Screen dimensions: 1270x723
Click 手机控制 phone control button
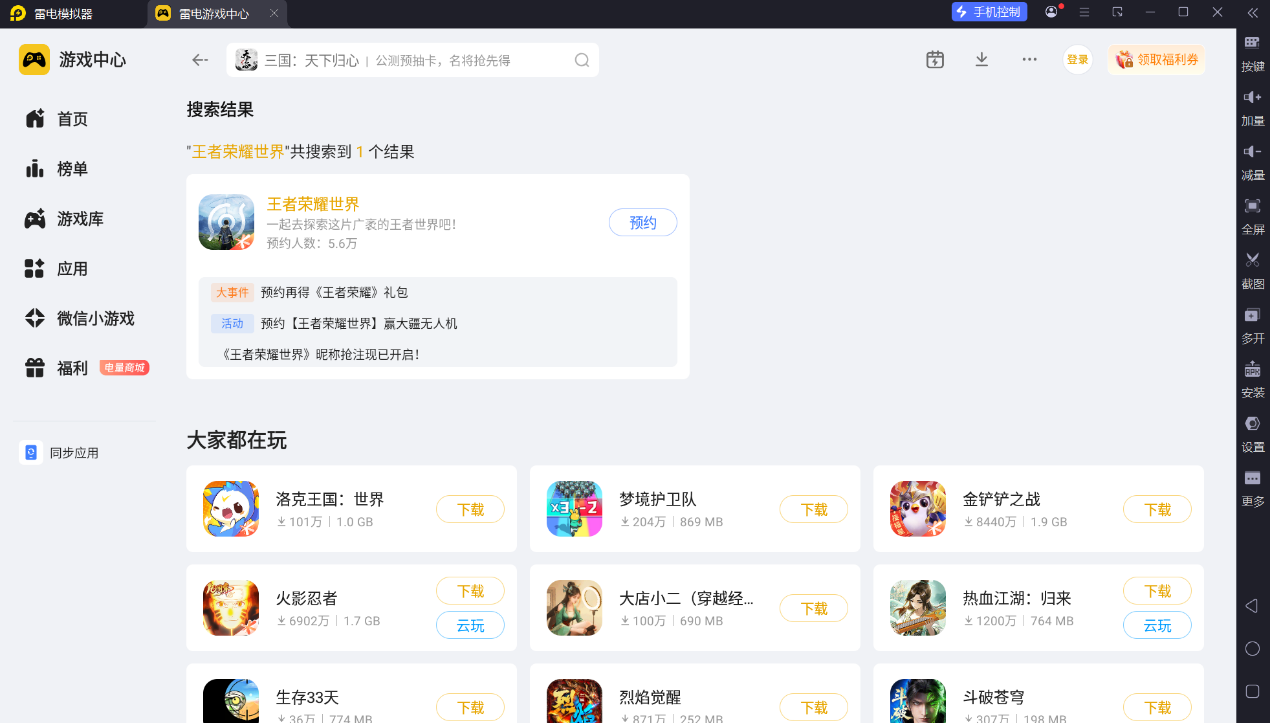point(989,12)
